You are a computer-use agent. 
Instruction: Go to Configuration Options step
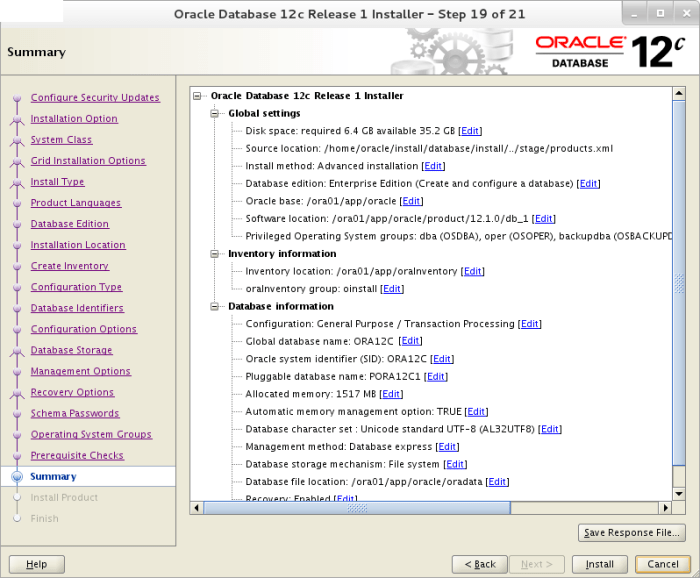coord(83,329)
